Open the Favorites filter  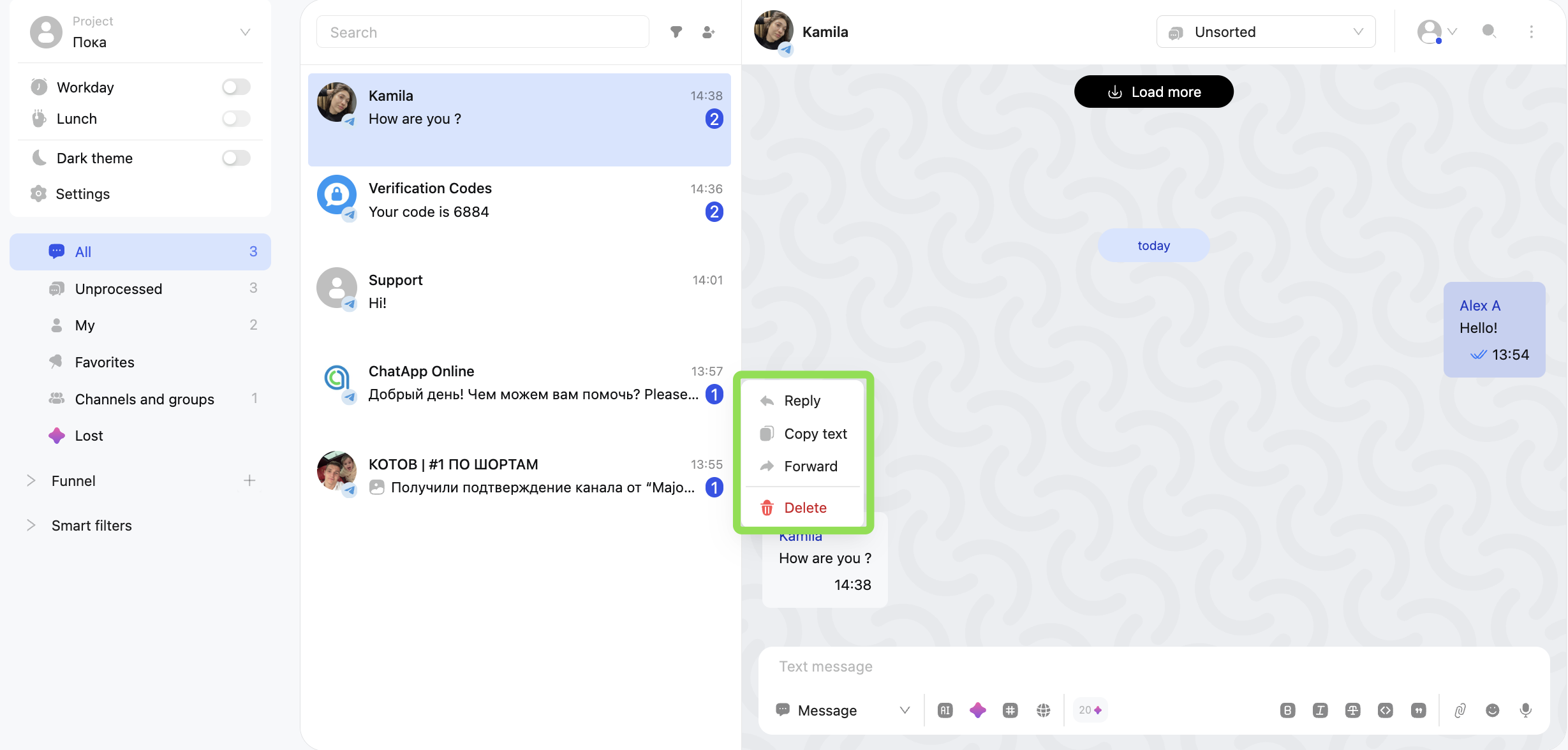[140, 362]
